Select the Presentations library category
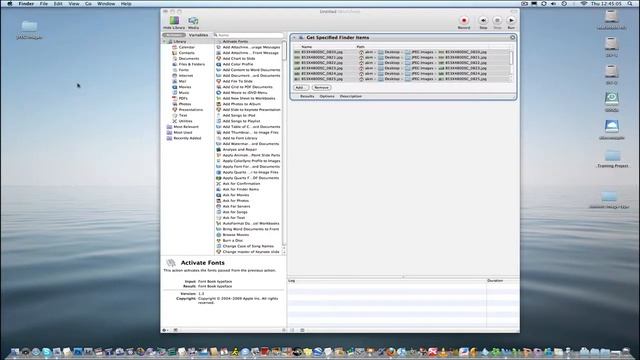This screenshot has height=360, width=640. [x=190, y=110]
